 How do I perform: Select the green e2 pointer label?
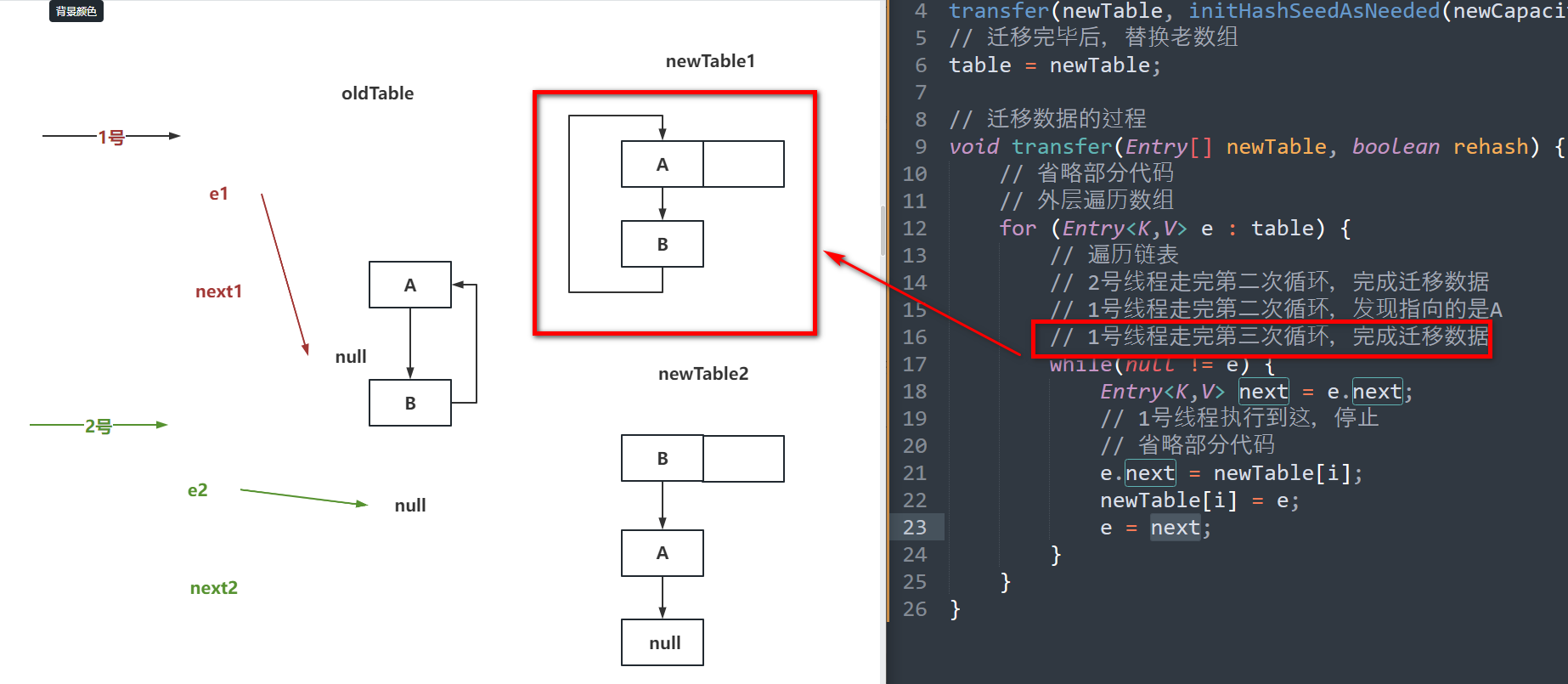[198, 490]
